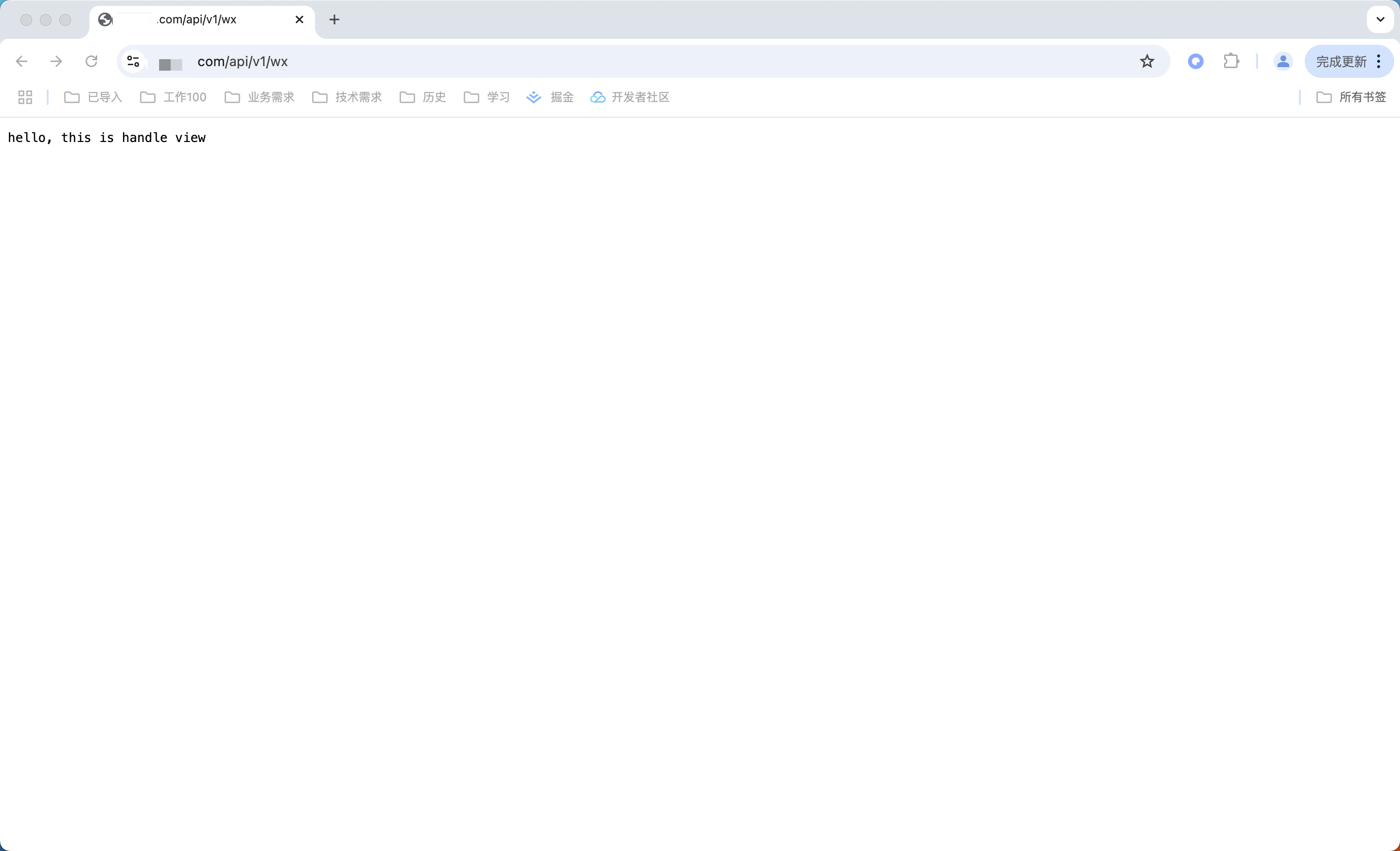1400x851 pixels.
Task: Open the 学习 bookmarks folder
Action: [487, 97]
